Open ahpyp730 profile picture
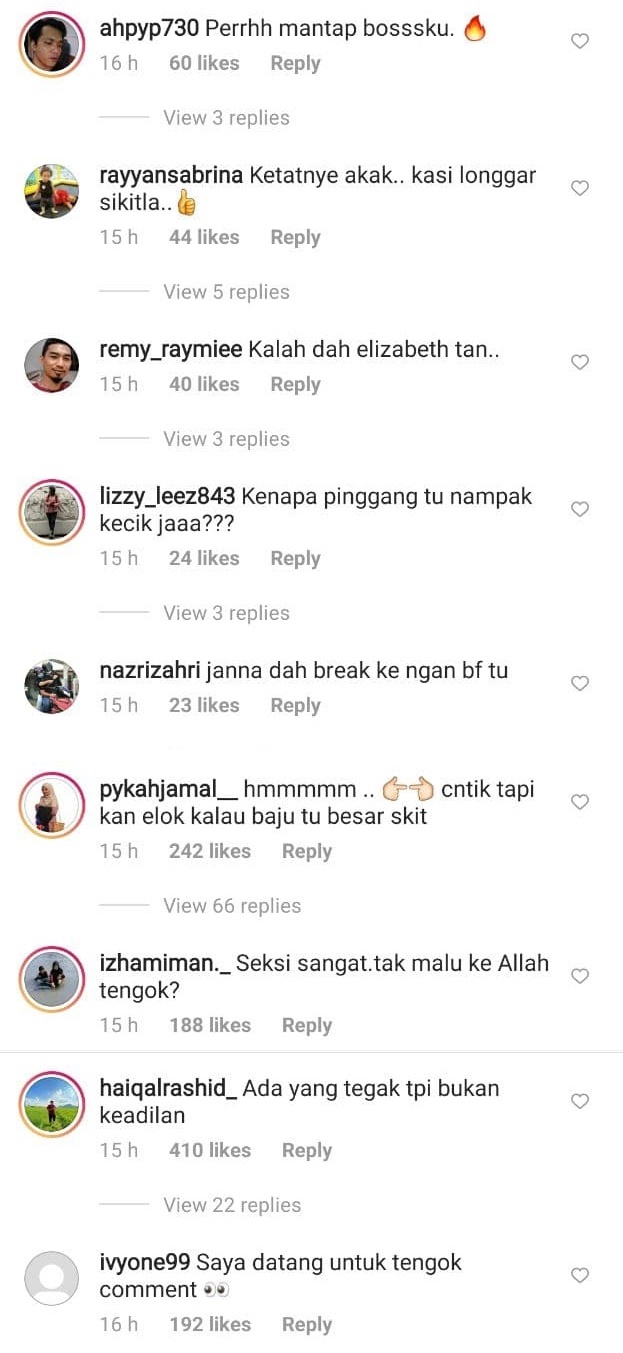 coord(51,44)
